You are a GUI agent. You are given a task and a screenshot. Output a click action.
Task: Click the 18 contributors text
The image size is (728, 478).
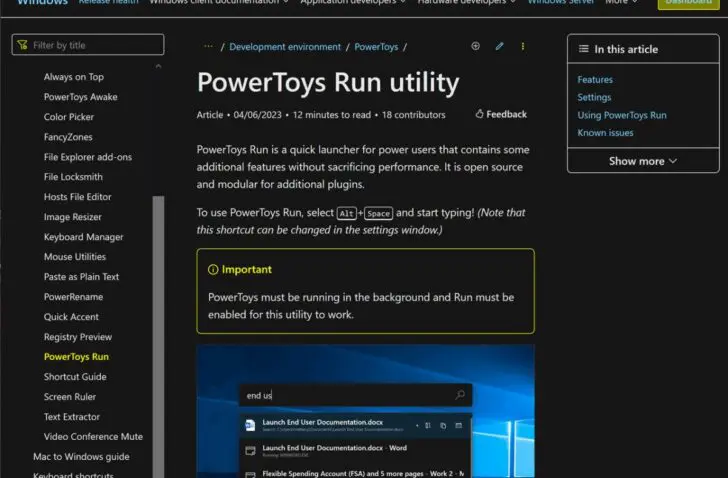click(x=413, y=115)
